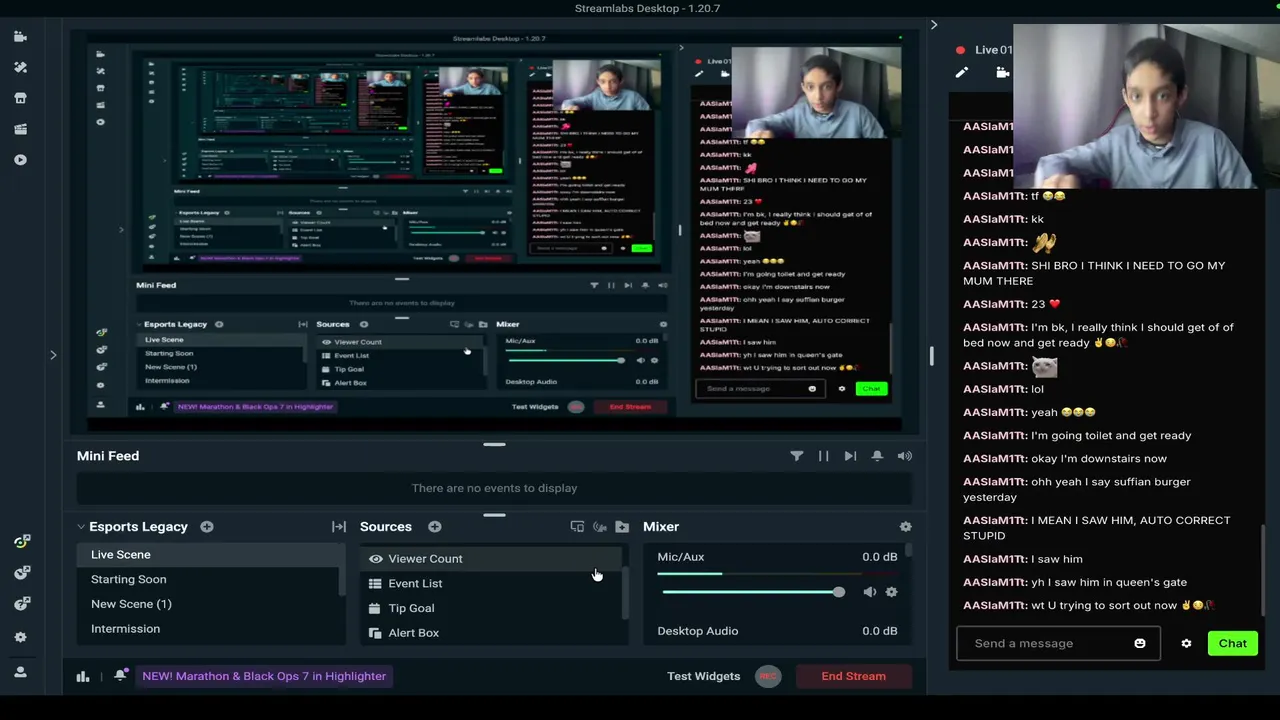The height and width of the screenshot is (720, 1280).
Task: Click the green Chat send button
Action: pyautogui.click(x=1232, y=644)
